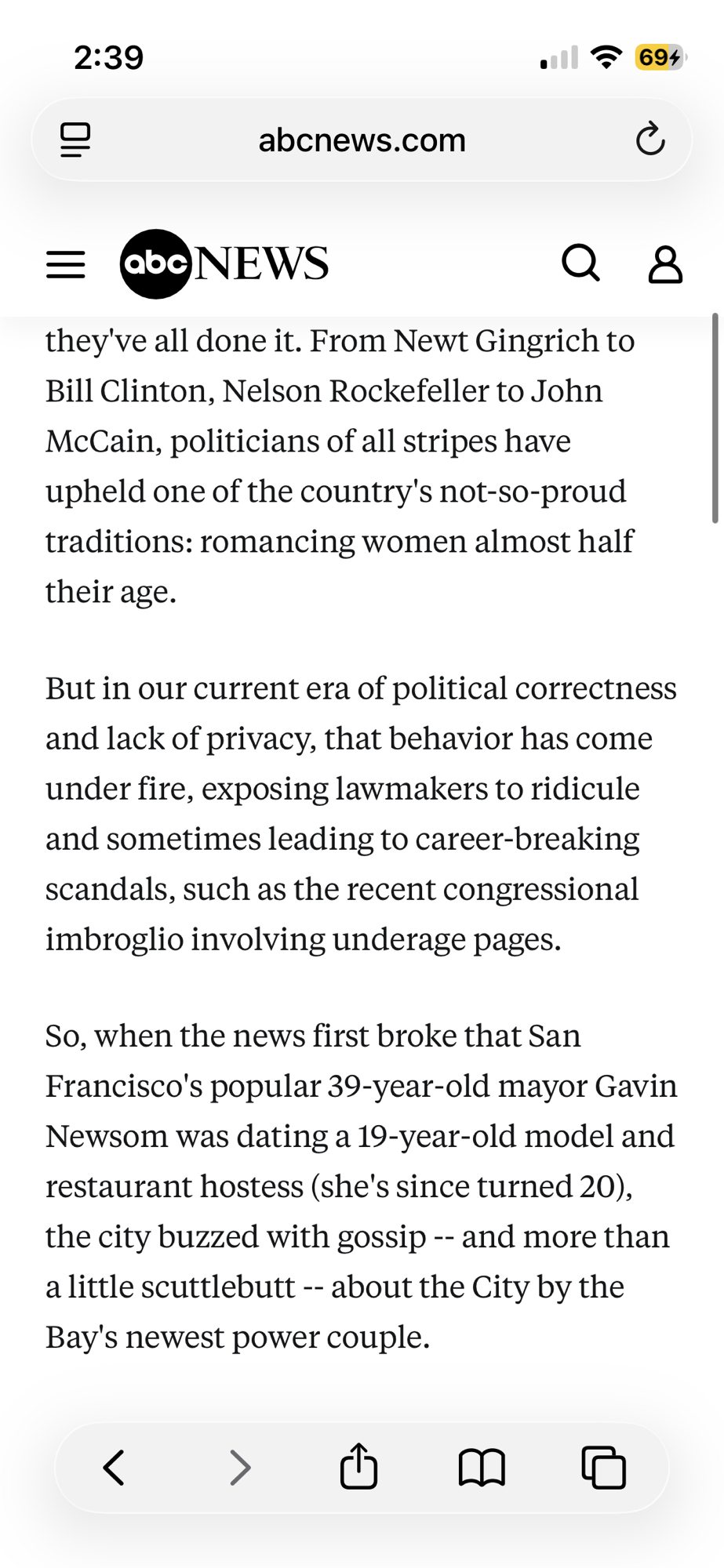
Task: Show open tabs in Safari
Action: click(x=603, y=1467)
